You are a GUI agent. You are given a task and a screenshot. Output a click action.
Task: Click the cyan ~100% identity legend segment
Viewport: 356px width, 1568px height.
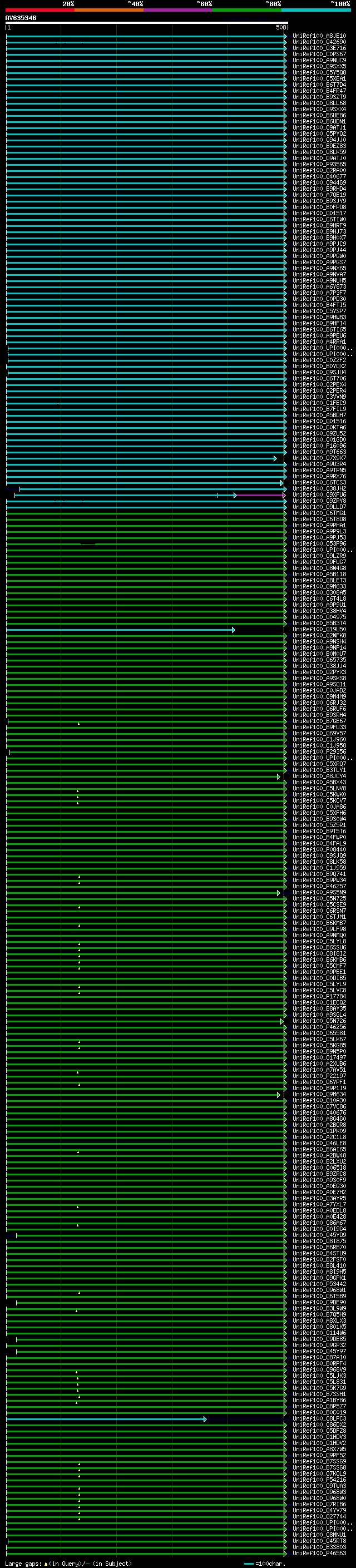pos(317,10)
